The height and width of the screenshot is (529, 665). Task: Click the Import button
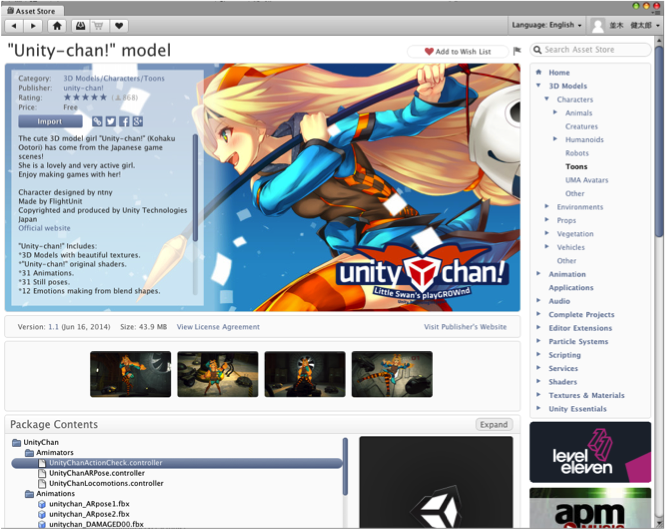pyautogui.click(x=50, y=121)
